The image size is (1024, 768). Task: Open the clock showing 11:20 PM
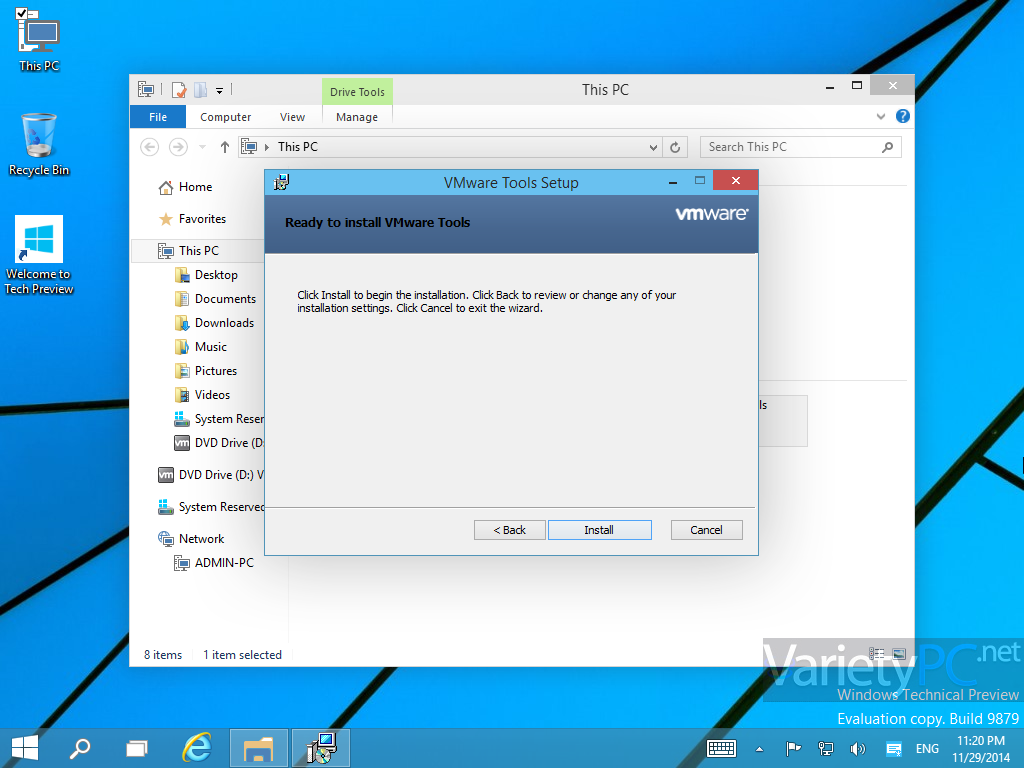pos(981,749)
